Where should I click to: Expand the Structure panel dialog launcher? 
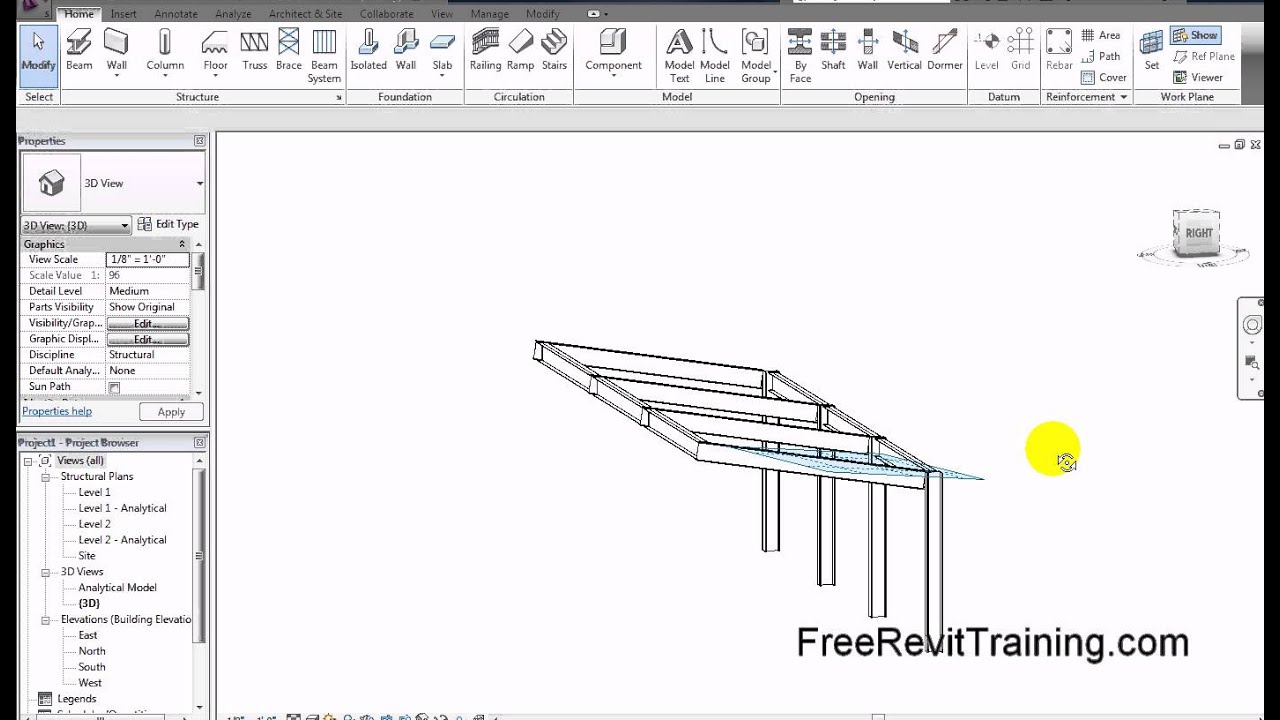point(339,98)
